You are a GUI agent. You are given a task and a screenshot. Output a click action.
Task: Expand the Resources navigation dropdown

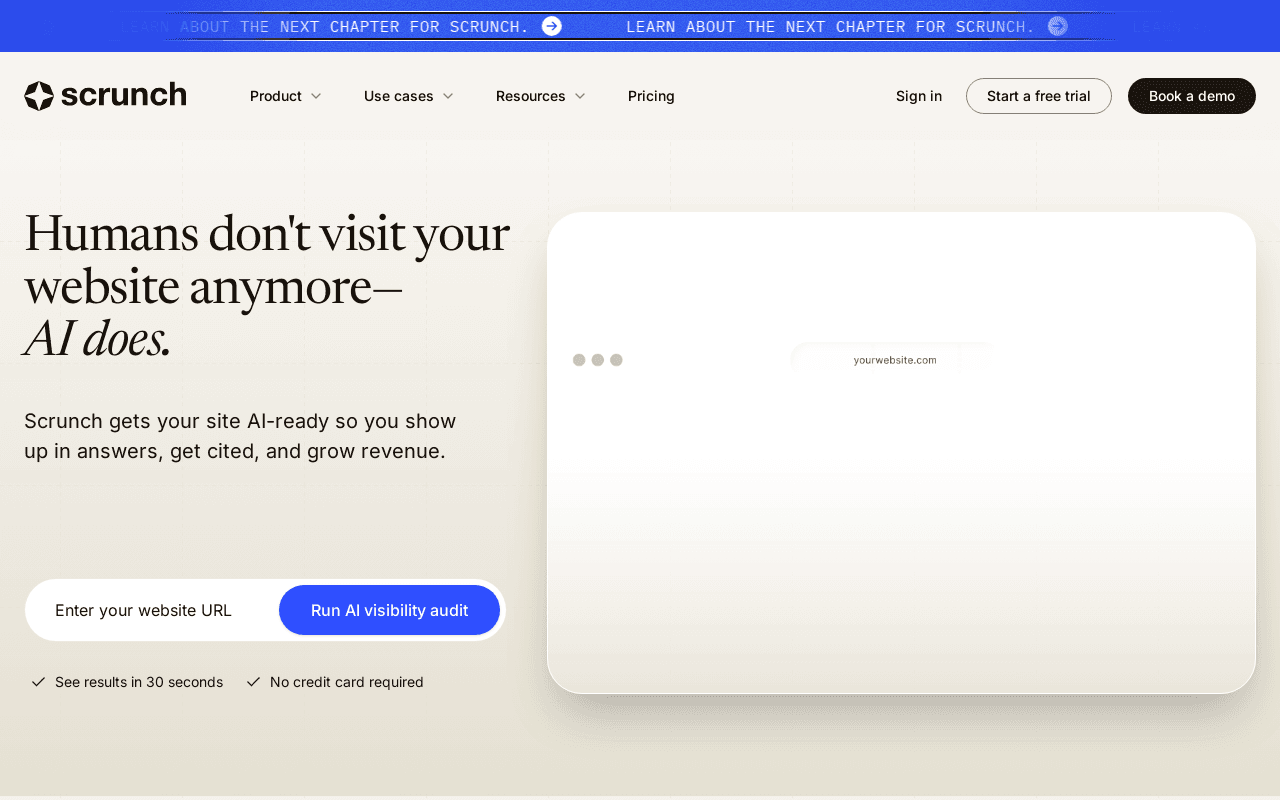pos(541,96)
